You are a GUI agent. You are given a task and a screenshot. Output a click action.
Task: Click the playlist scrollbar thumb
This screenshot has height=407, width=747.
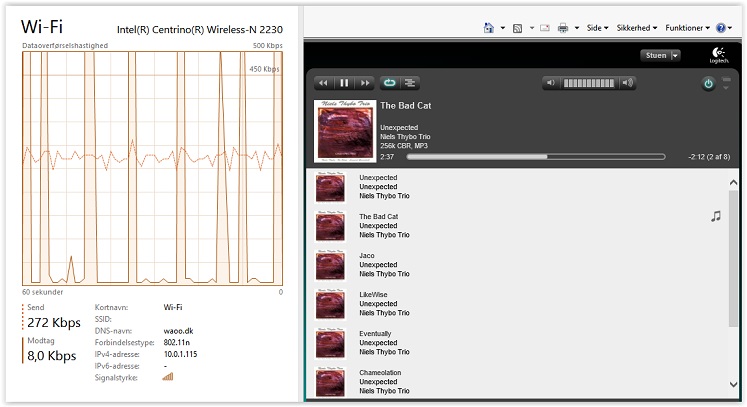tap(733, 258)
